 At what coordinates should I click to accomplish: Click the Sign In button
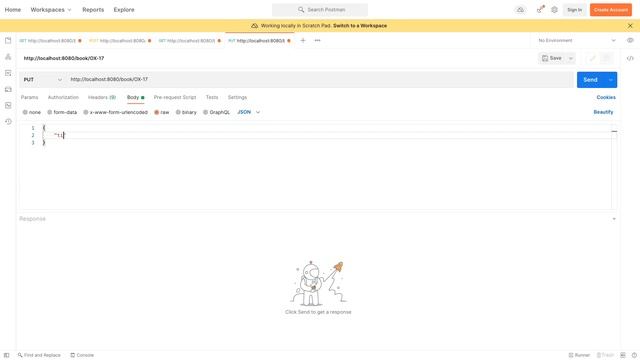click(575, 10)
